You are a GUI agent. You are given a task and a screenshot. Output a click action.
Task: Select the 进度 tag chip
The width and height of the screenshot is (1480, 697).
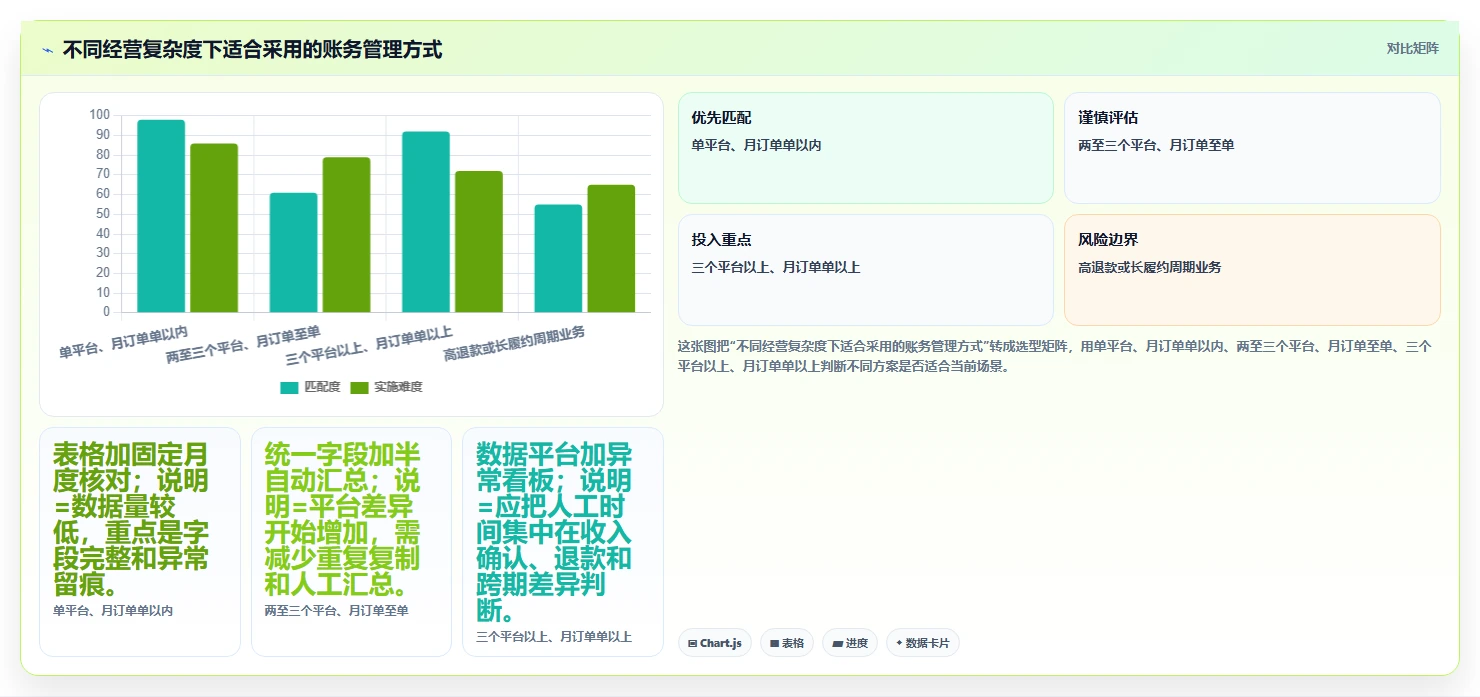click(x=850, y=643)
